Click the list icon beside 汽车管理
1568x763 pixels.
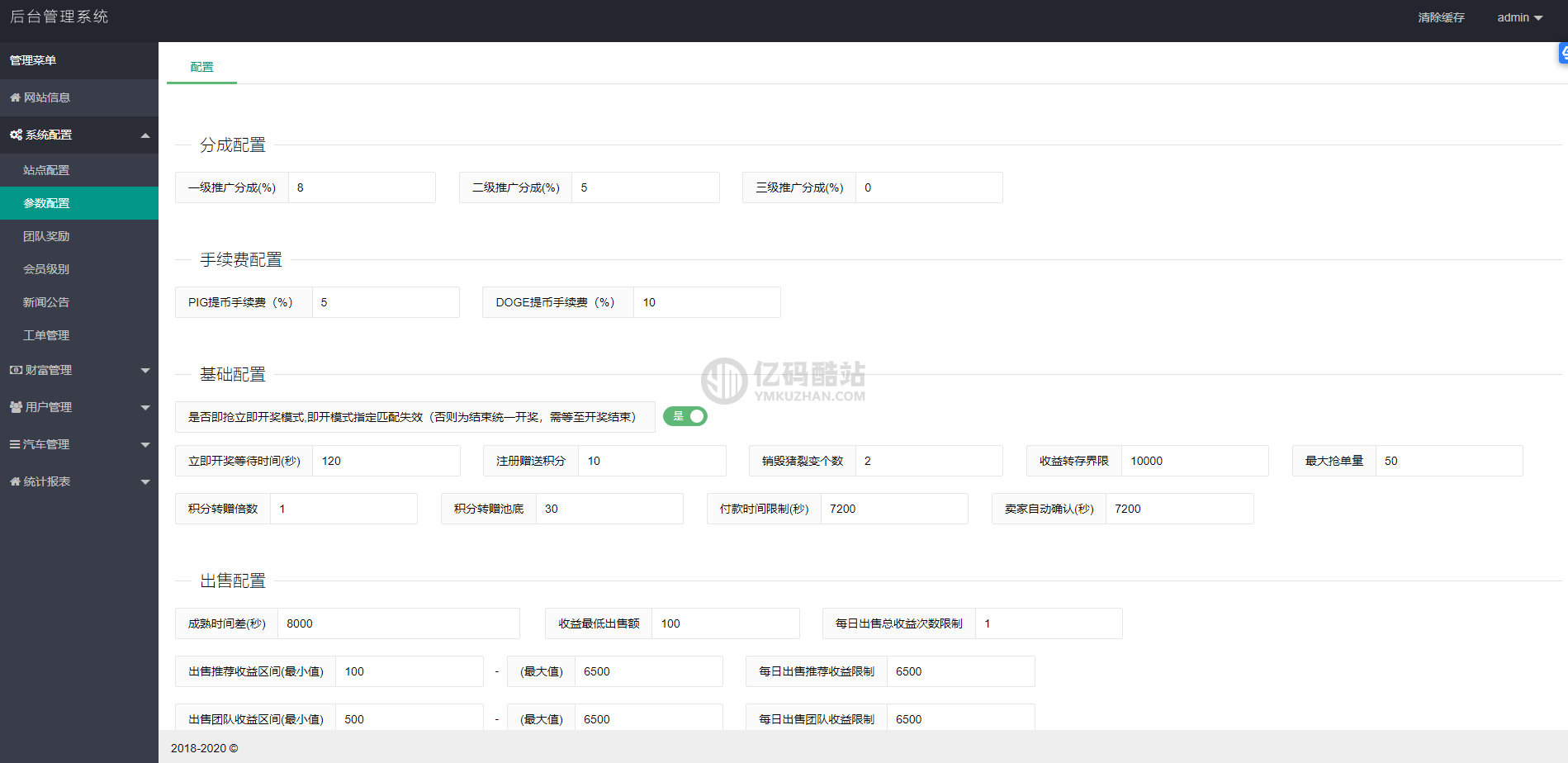pyautogui.click(x=15, y=444)
